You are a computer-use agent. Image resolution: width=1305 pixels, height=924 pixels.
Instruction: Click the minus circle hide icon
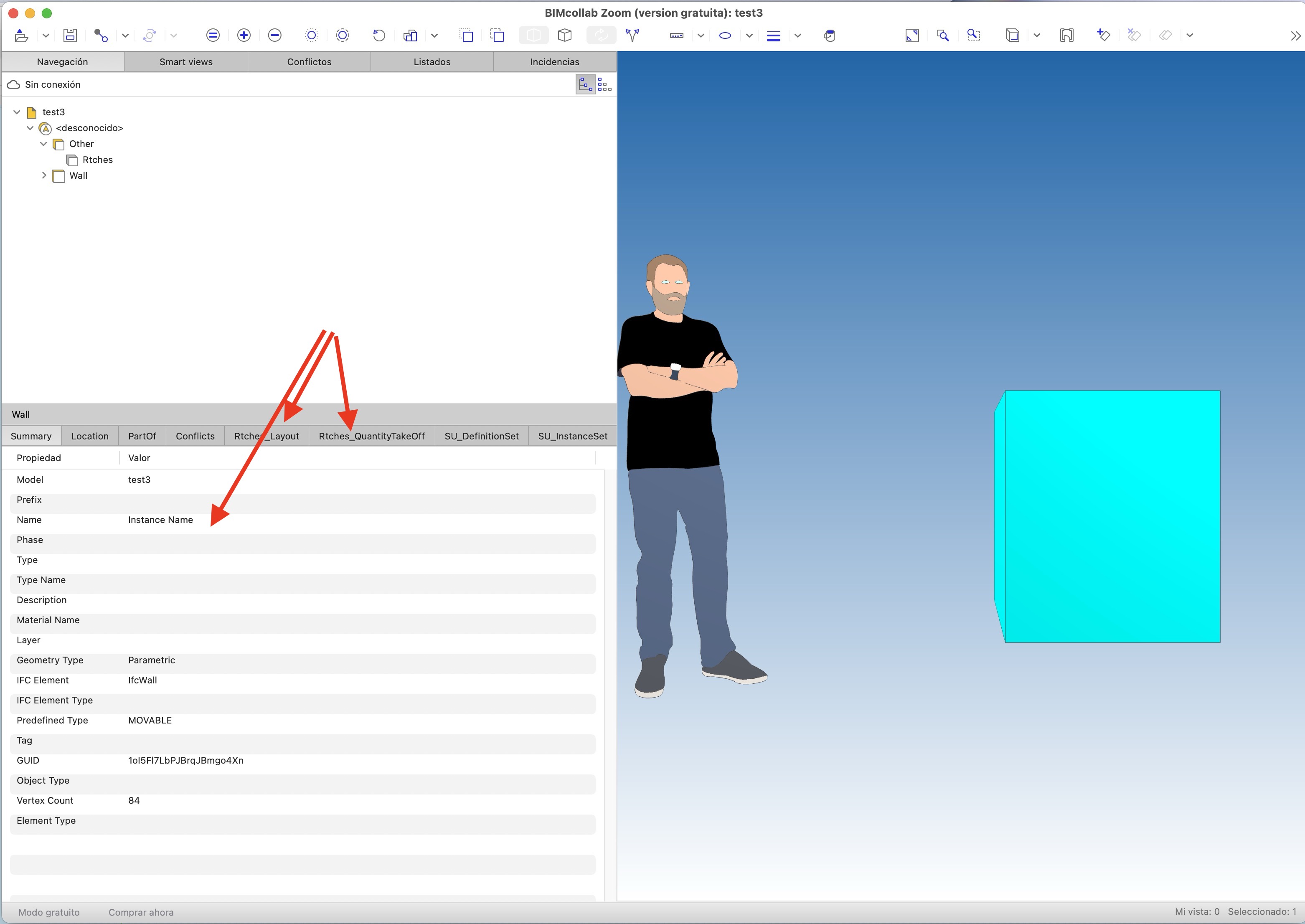coord(274,35)
